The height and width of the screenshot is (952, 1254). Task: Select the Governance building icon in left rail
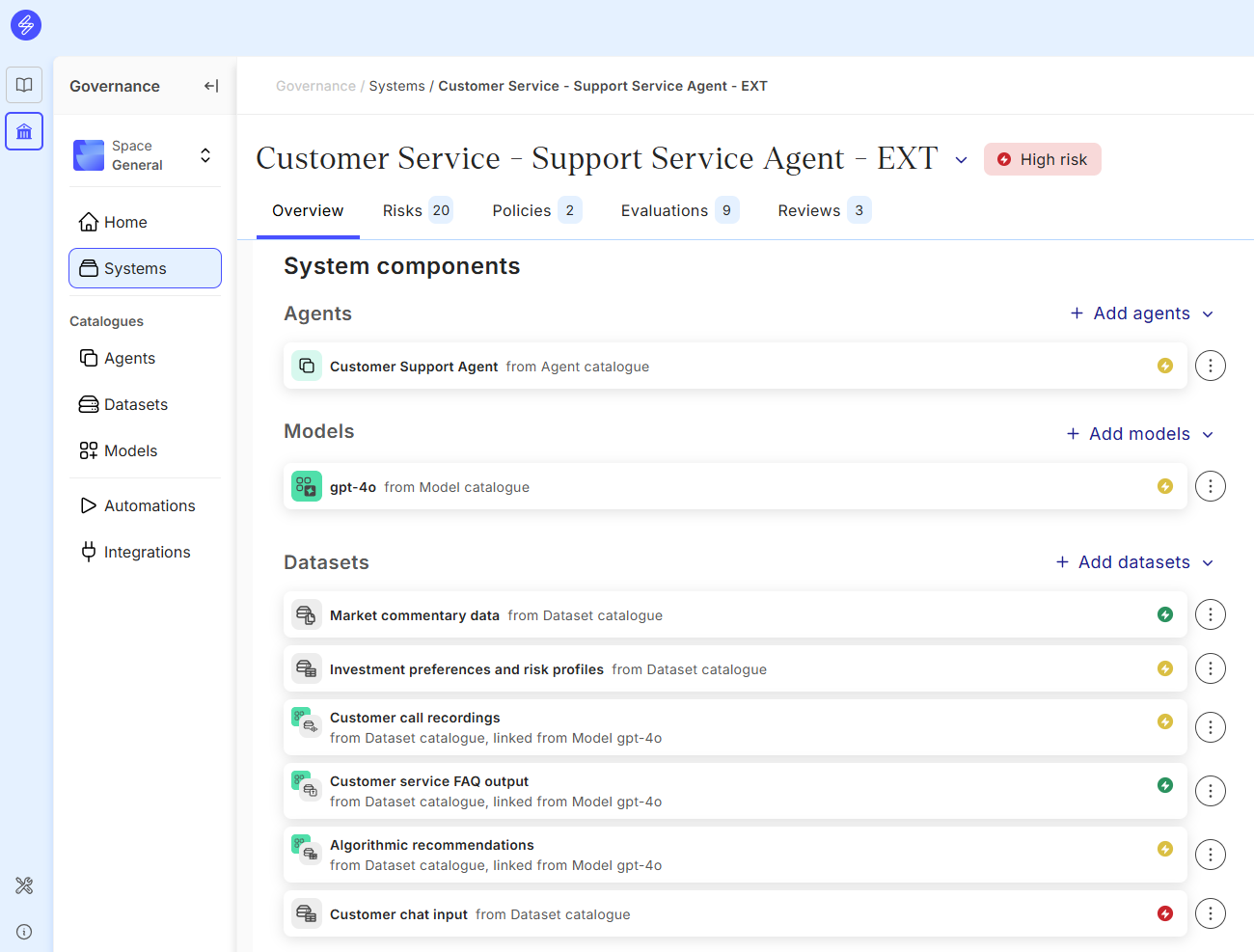point(24,131)
